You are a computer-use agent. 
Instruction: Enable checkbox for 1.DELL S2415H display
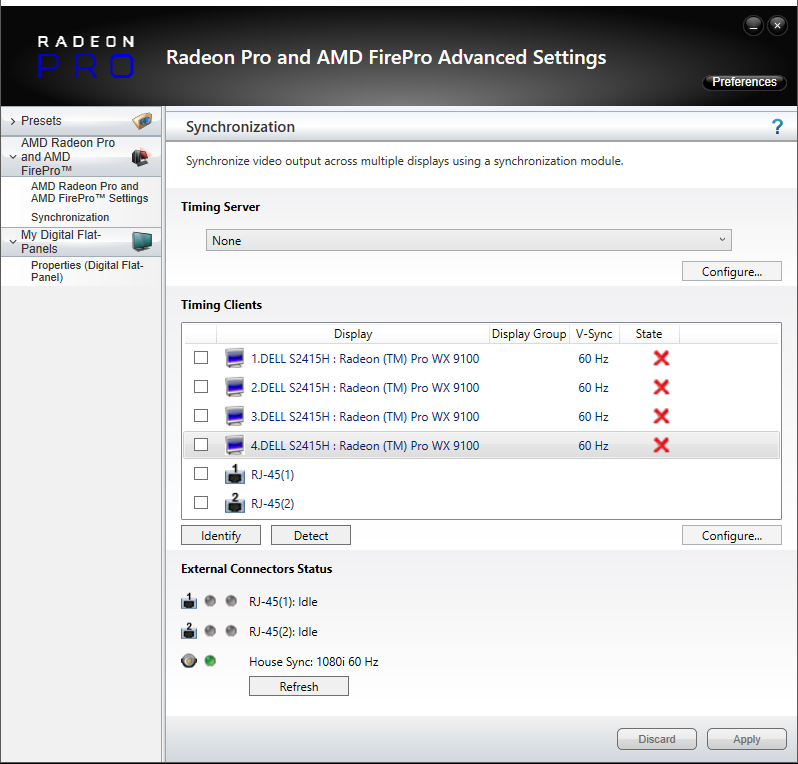(201, 358)
